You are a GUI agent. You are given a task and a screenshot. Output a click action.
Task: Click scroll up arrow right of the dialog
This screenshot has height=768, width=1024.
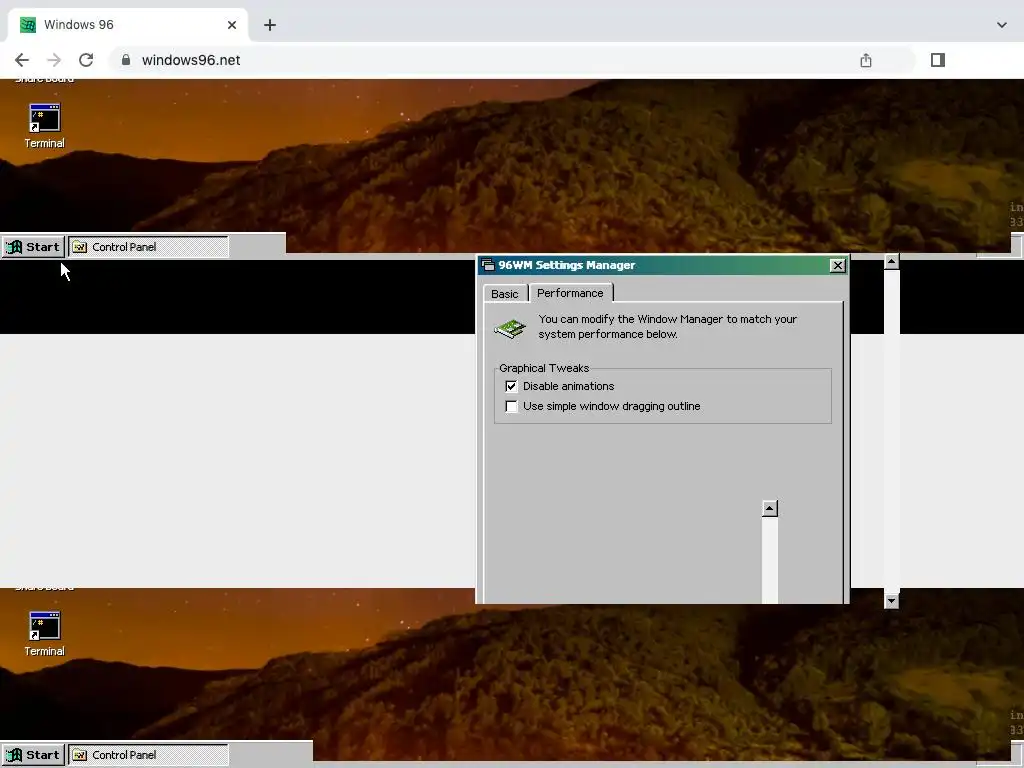pyautogui.click(x=891, y=262)
